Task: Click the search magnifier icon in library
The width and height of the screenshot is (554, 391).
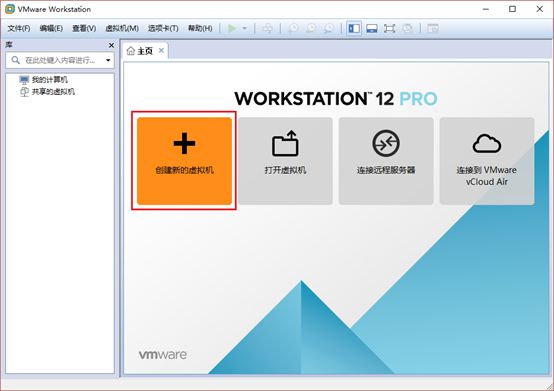Action: (x=15, y=60)
